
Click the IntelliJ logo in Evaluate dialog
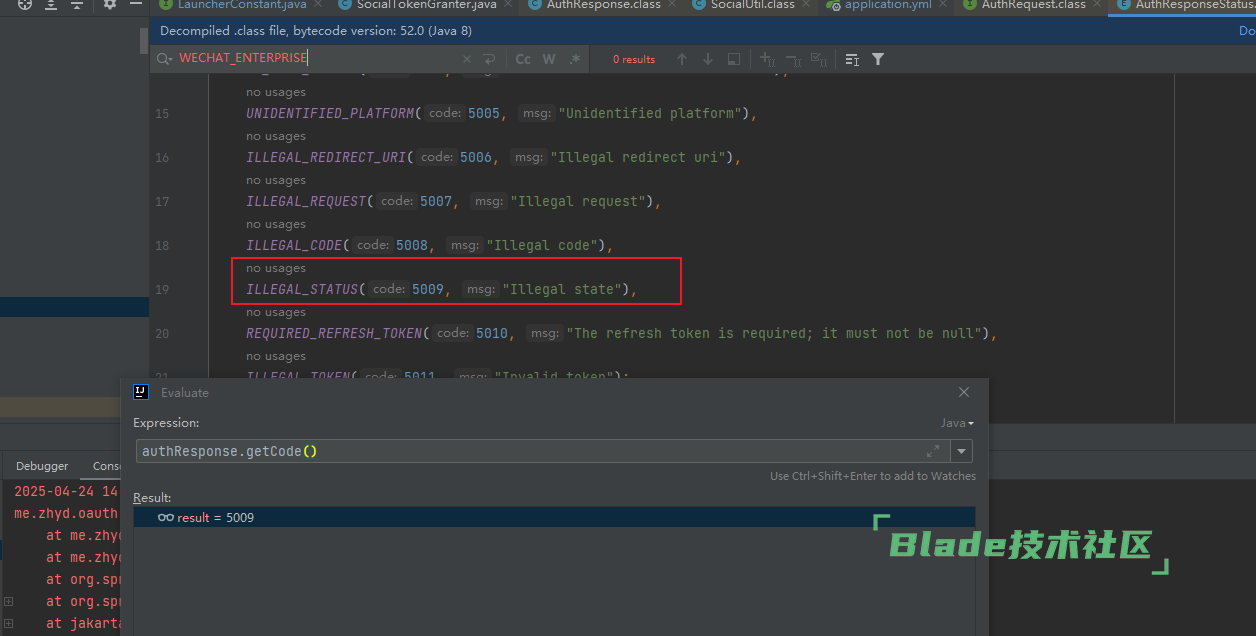pyautogui.click(x=142, y=392)
